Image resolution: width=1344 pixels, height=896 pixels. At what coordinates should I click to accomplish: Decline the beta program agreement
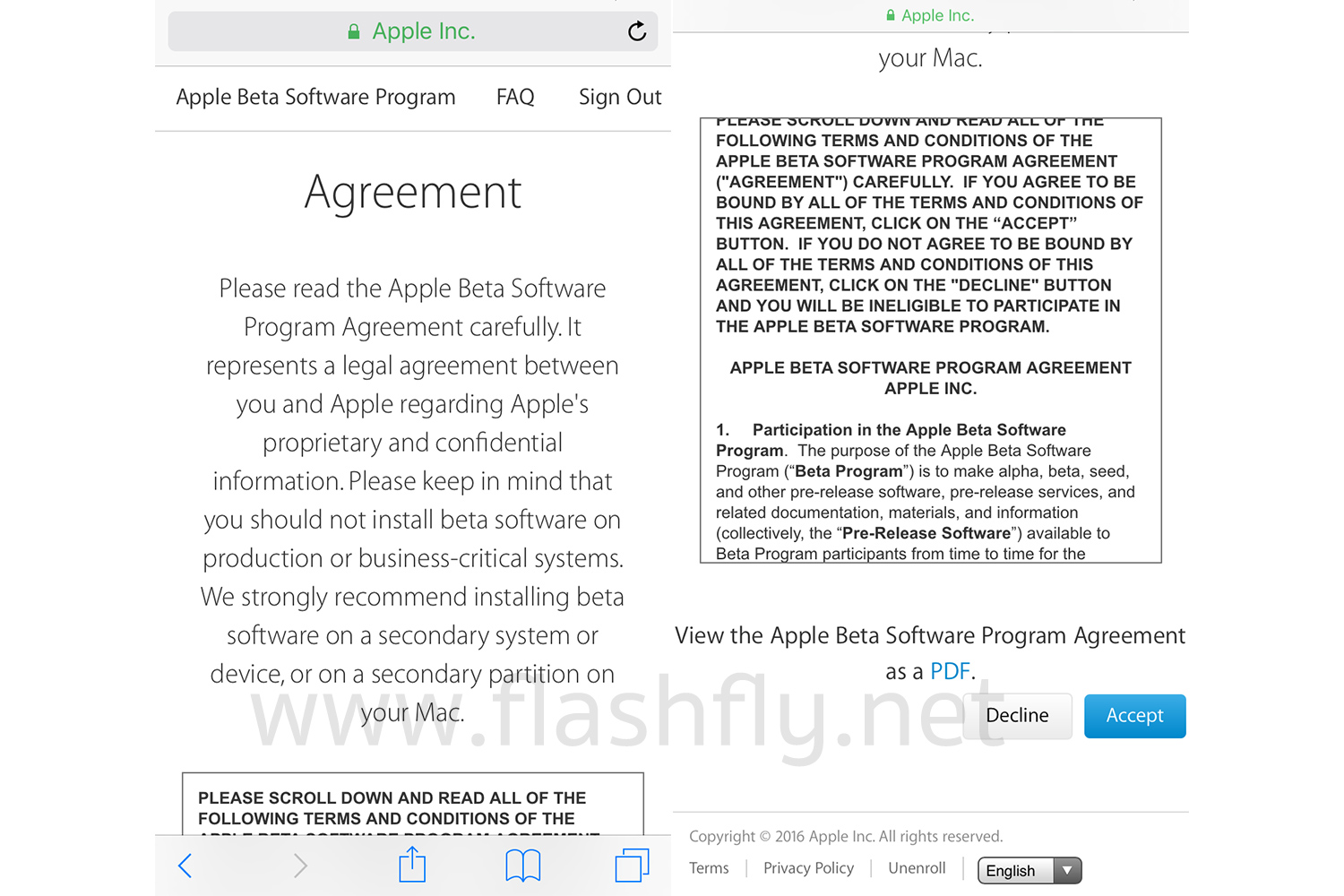1017,716
